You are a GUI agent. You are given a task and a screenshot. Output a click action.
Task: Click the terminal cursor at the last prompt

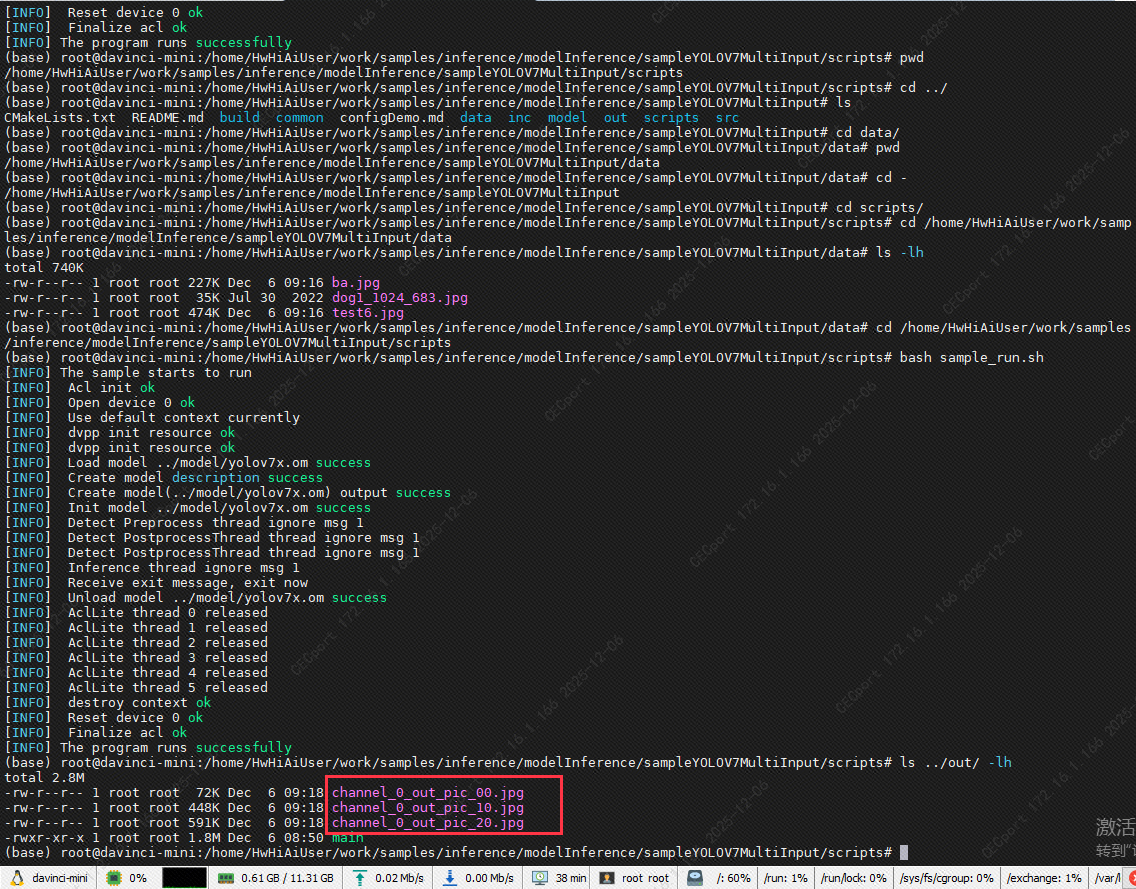[903, 853]
